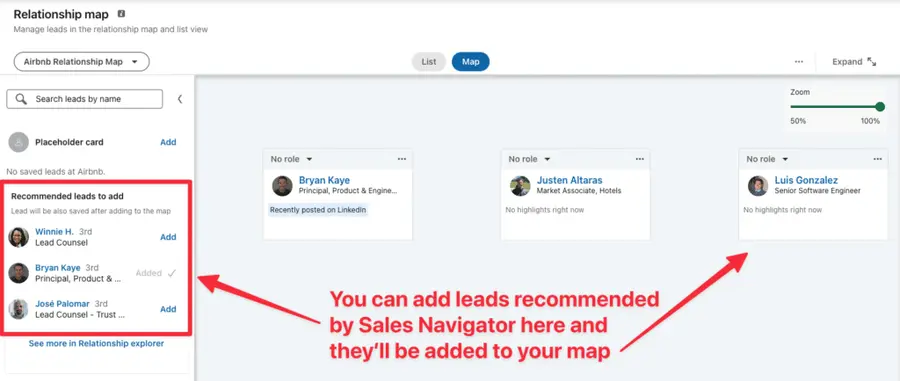The image size is (900, 381).
Task: Click the 50% zoom label
Action: point(798,121)
